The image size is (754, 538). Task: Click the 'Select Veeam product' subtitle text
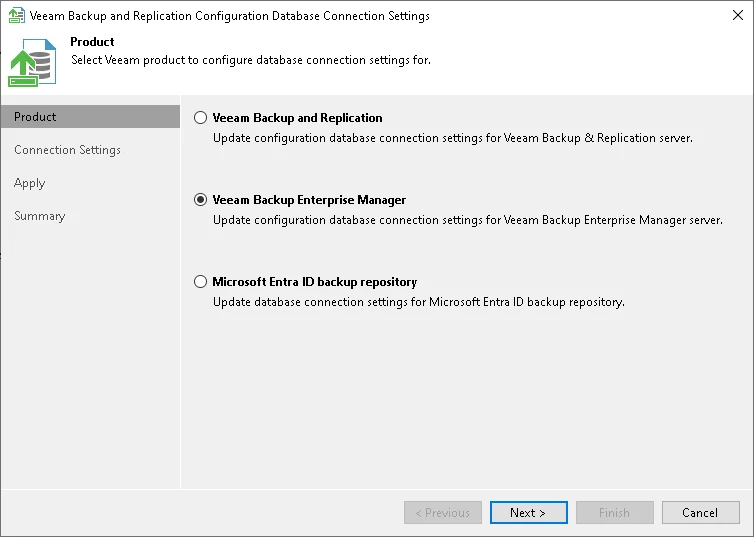coord(251,60)
